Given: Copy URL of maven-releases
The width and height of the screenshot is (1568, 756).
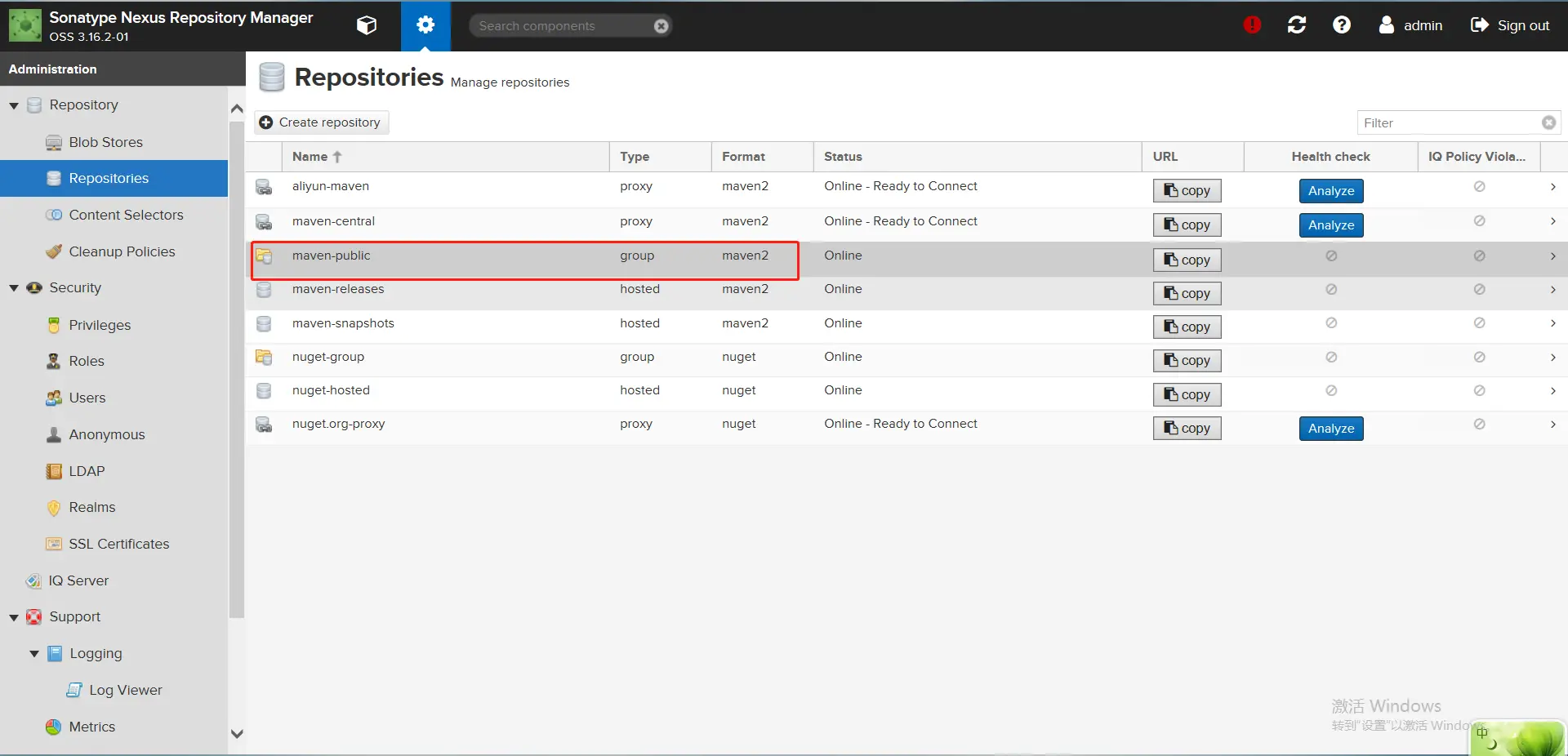Looking at the screenshot, I should (x=1187, y=293).
